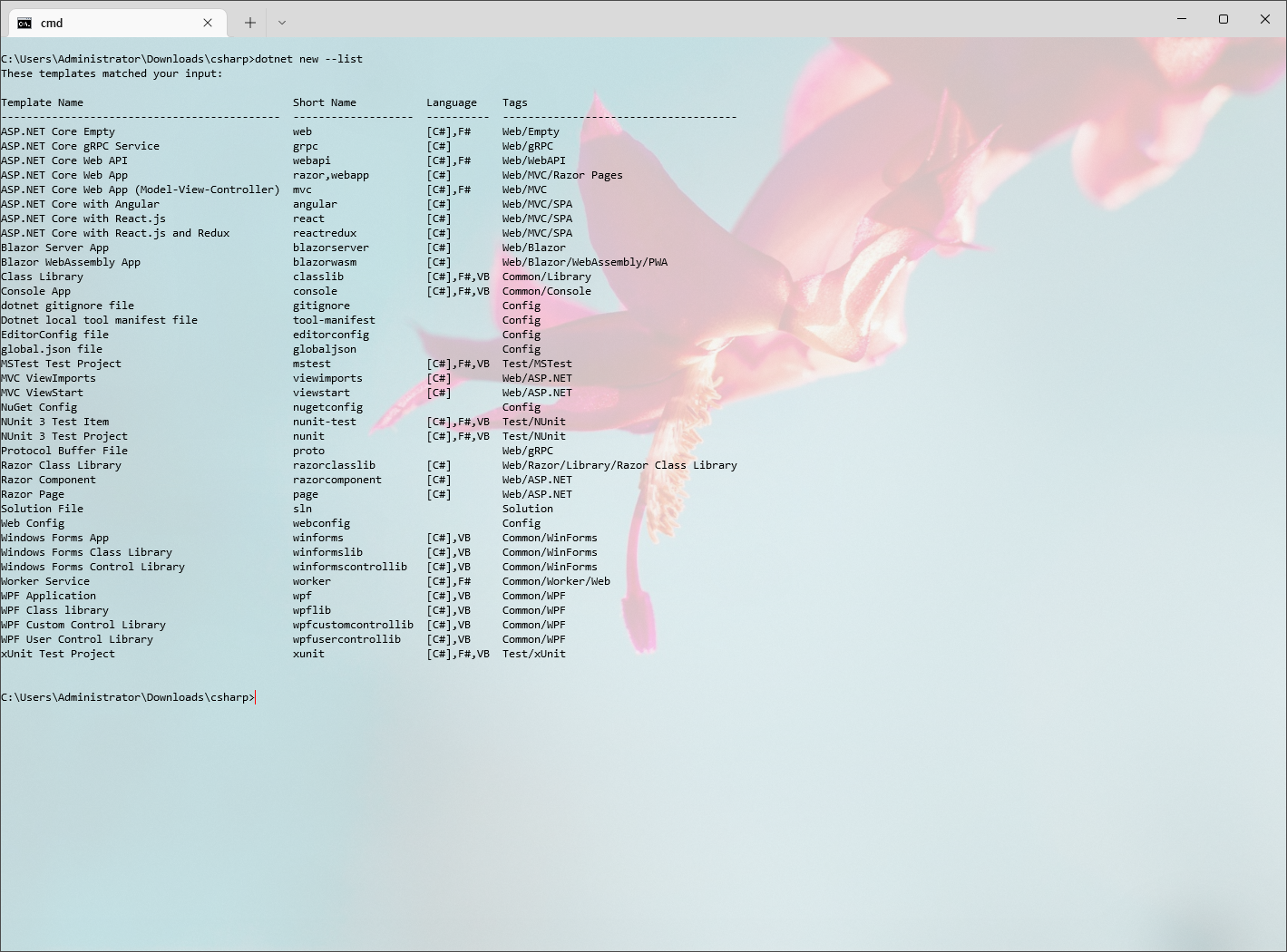Click short name 'angular'
Image resolution: width=1287 pixels, height=952 pixels.
coord(315,204)
